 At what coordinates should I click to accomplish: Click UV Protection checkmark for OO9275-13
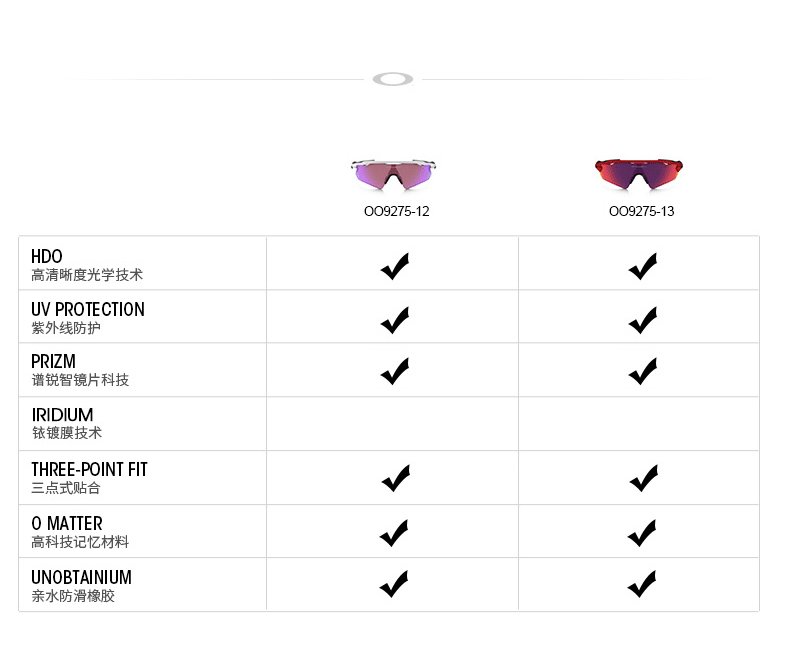coord(642,320)
